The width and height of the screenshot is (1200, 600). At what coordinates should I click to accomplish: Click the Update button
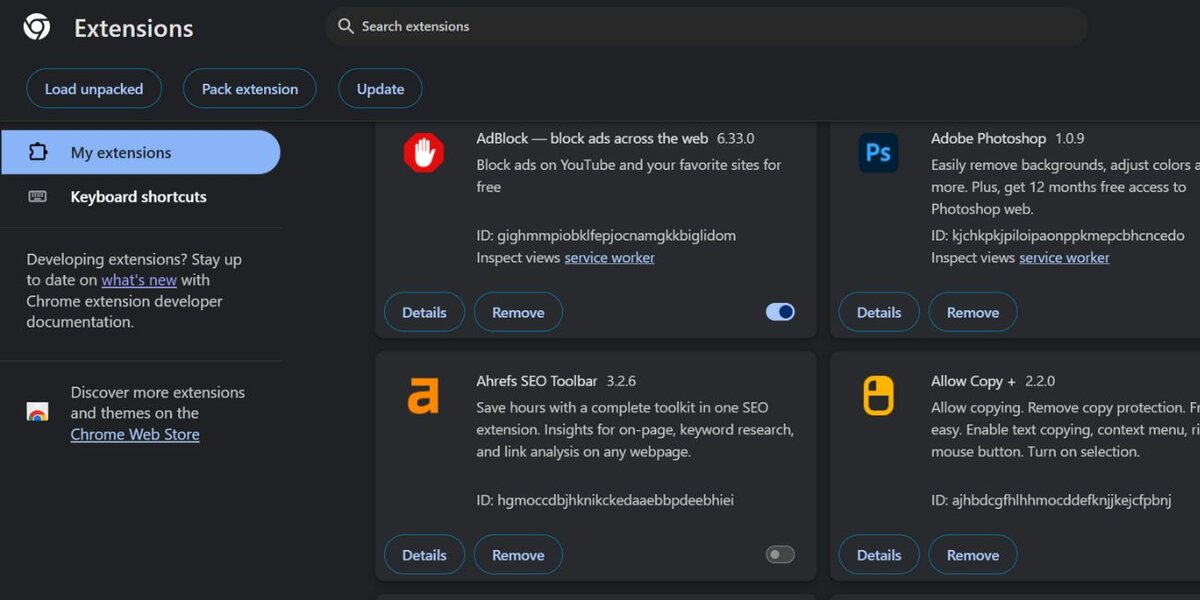[380, 88]
